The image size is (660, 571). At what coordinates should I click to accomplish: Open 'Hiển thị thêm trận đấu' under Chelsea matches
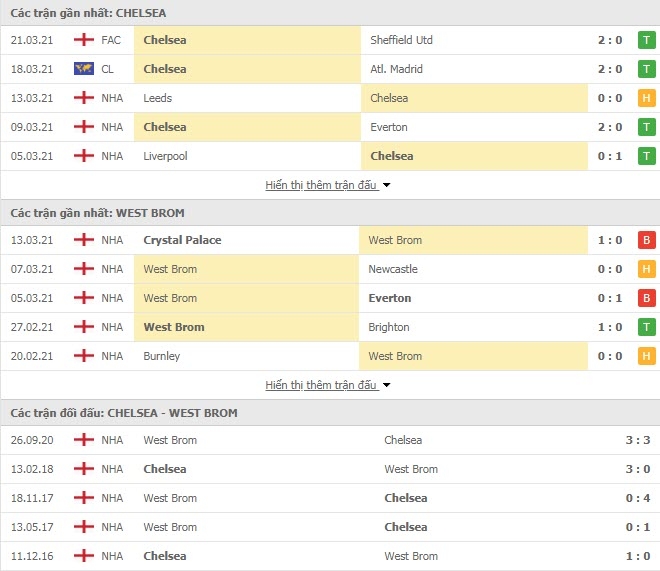tap(322, 185)
